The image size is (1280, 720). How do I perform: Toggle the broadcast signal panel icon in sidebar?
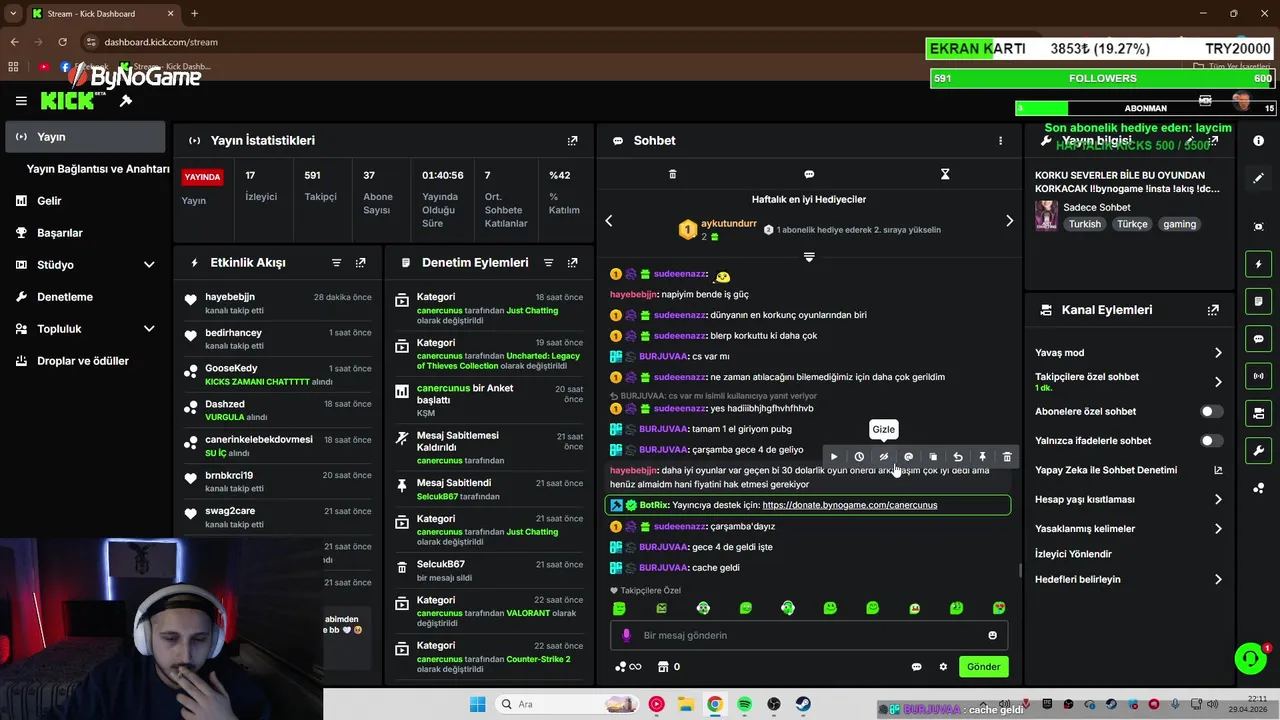coord(1258,376)
